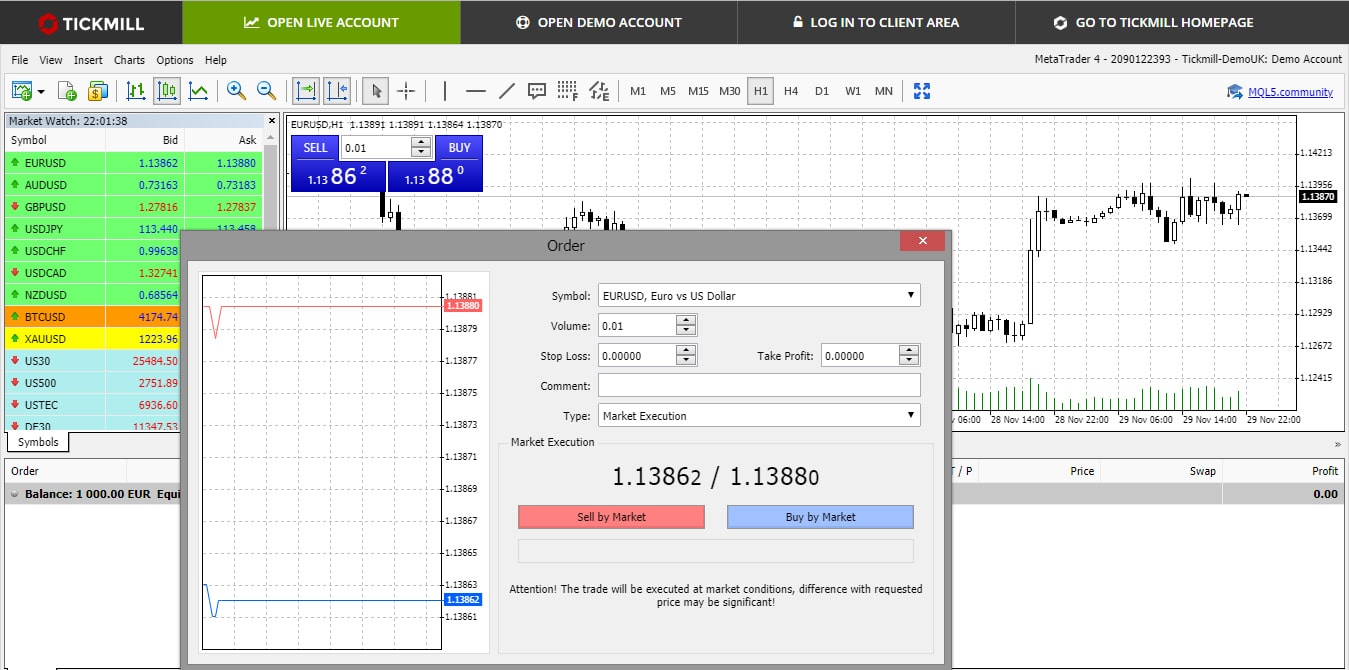1349x670 pixels.
Task: Switch chart to bar chart mode
Action: (136, 91)
